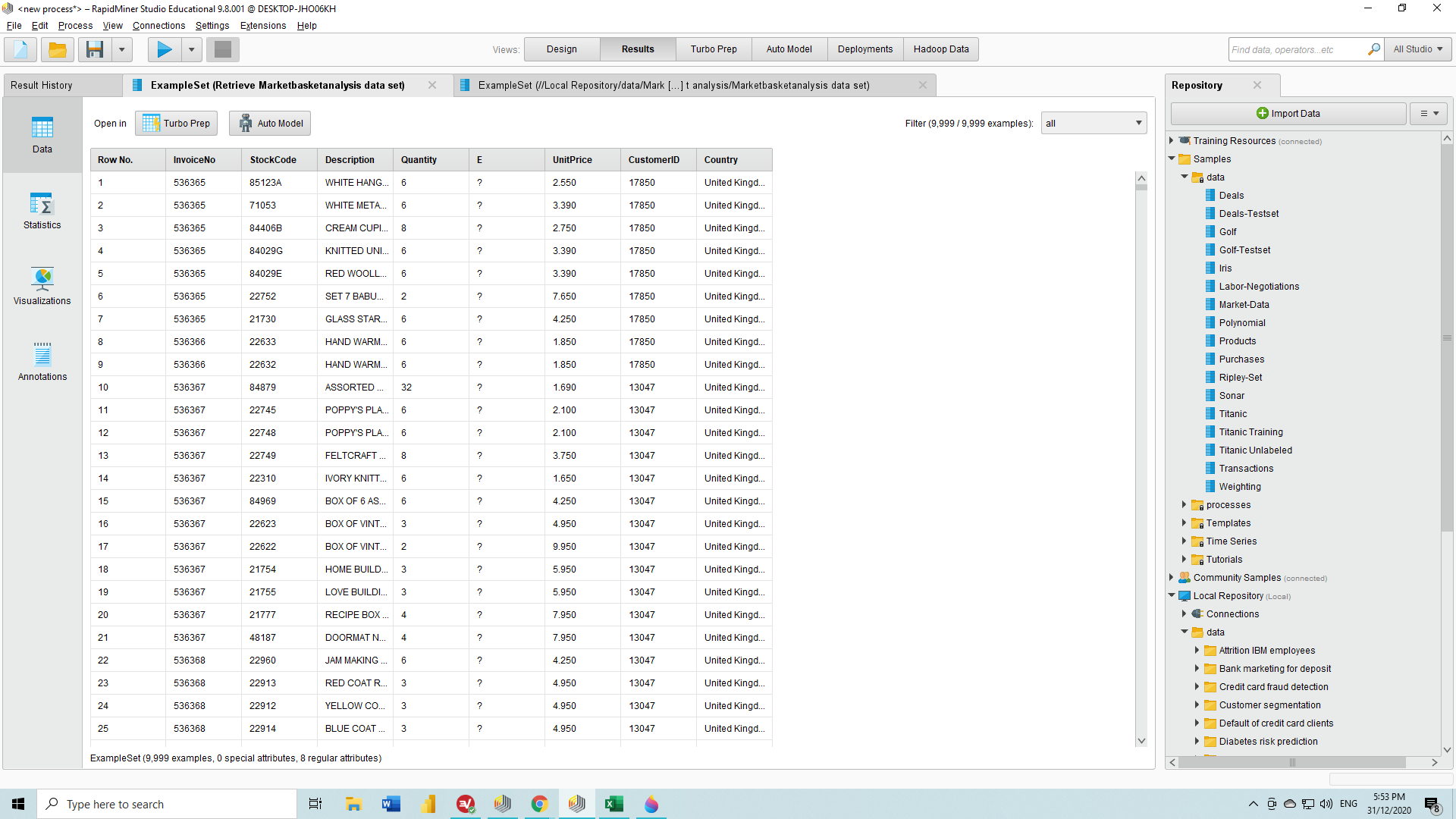Viewport: 1456px width, 819px height.
Task: Collapse the Samples folder in Repository
Action: (x=1172, y=158)
